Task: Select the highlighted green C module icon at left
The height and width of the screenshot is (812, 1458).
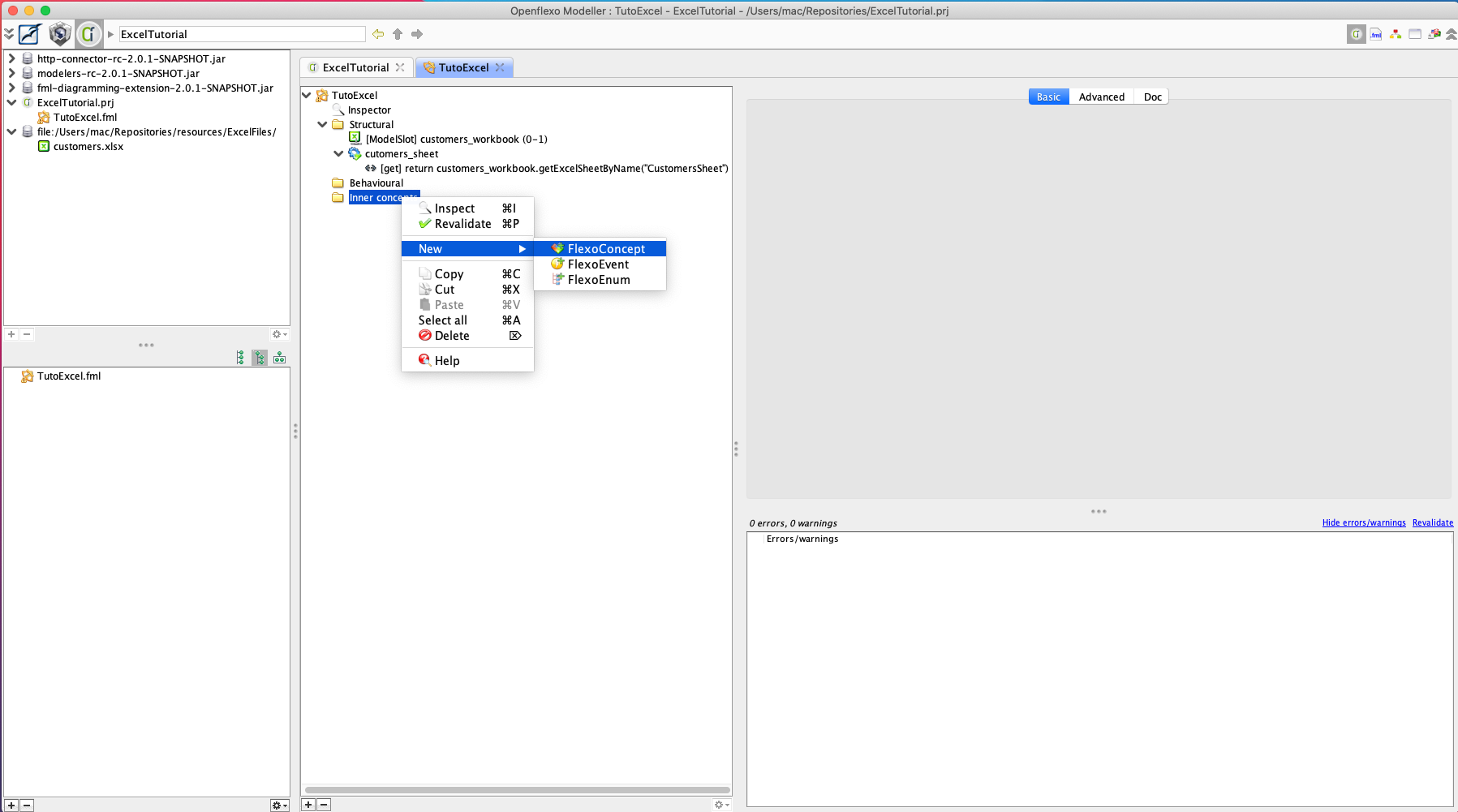Action: 88,34
